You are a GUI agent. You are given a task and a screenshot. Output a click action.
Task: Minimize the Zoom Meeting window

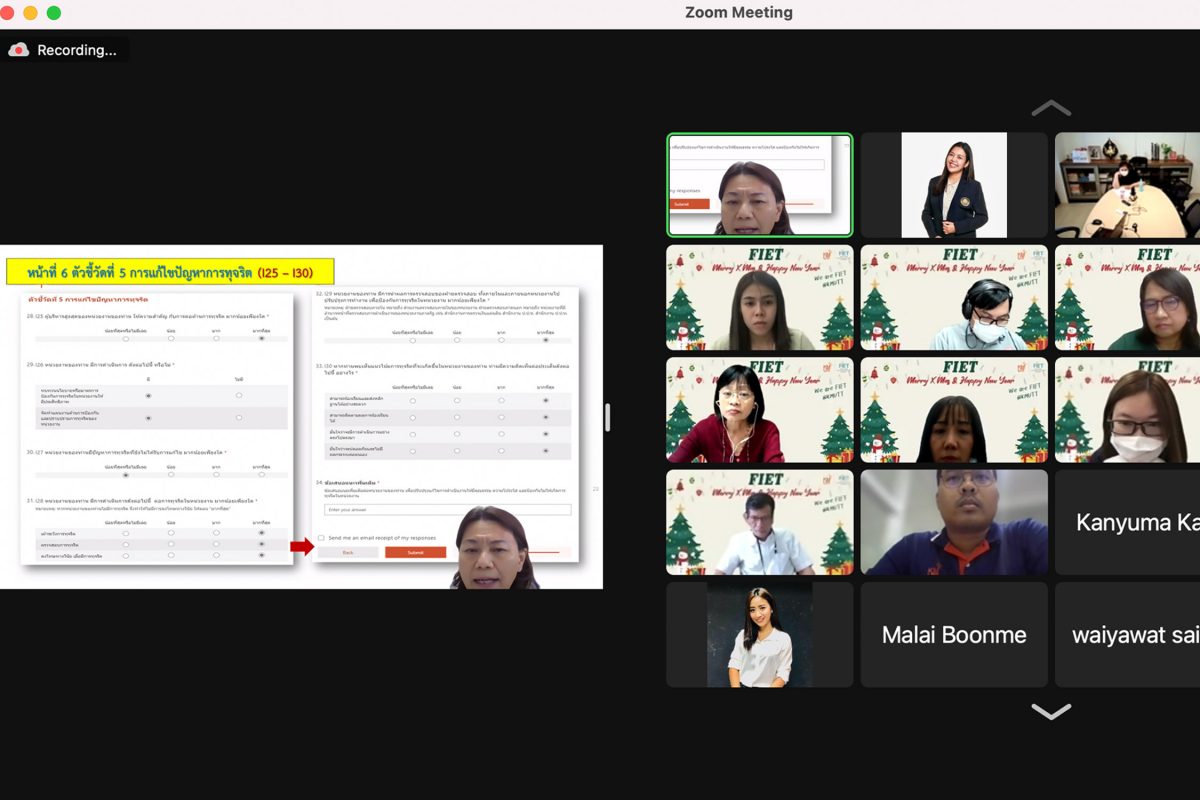[x=30, y=13]
